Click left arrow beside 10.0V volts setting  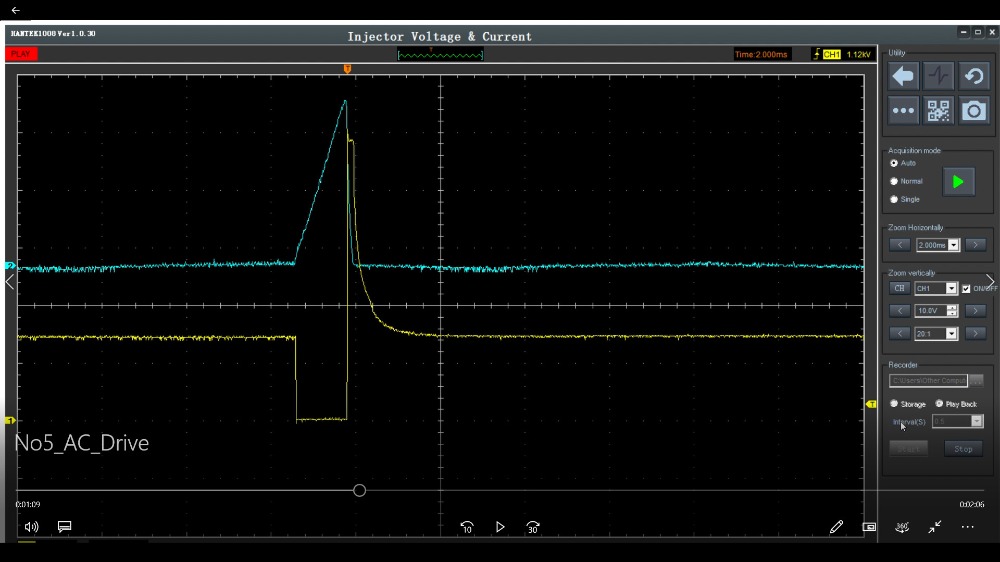tap(900, 311)
